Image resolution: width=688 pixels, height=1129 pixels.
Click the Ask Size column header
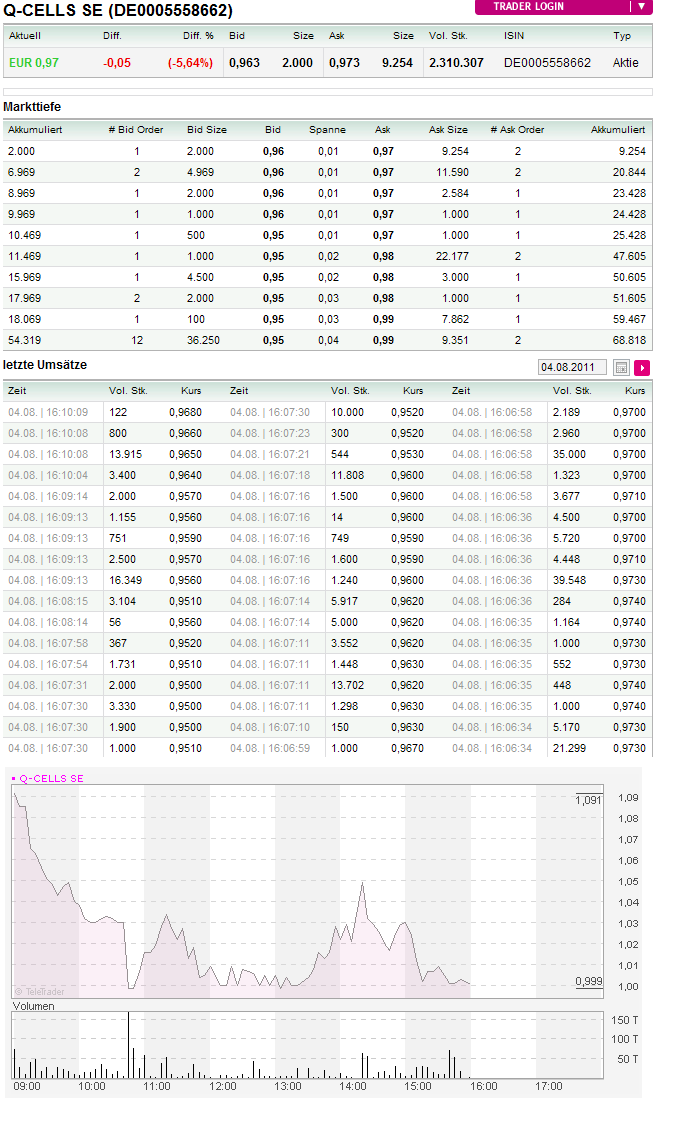[x=448, y=130]
